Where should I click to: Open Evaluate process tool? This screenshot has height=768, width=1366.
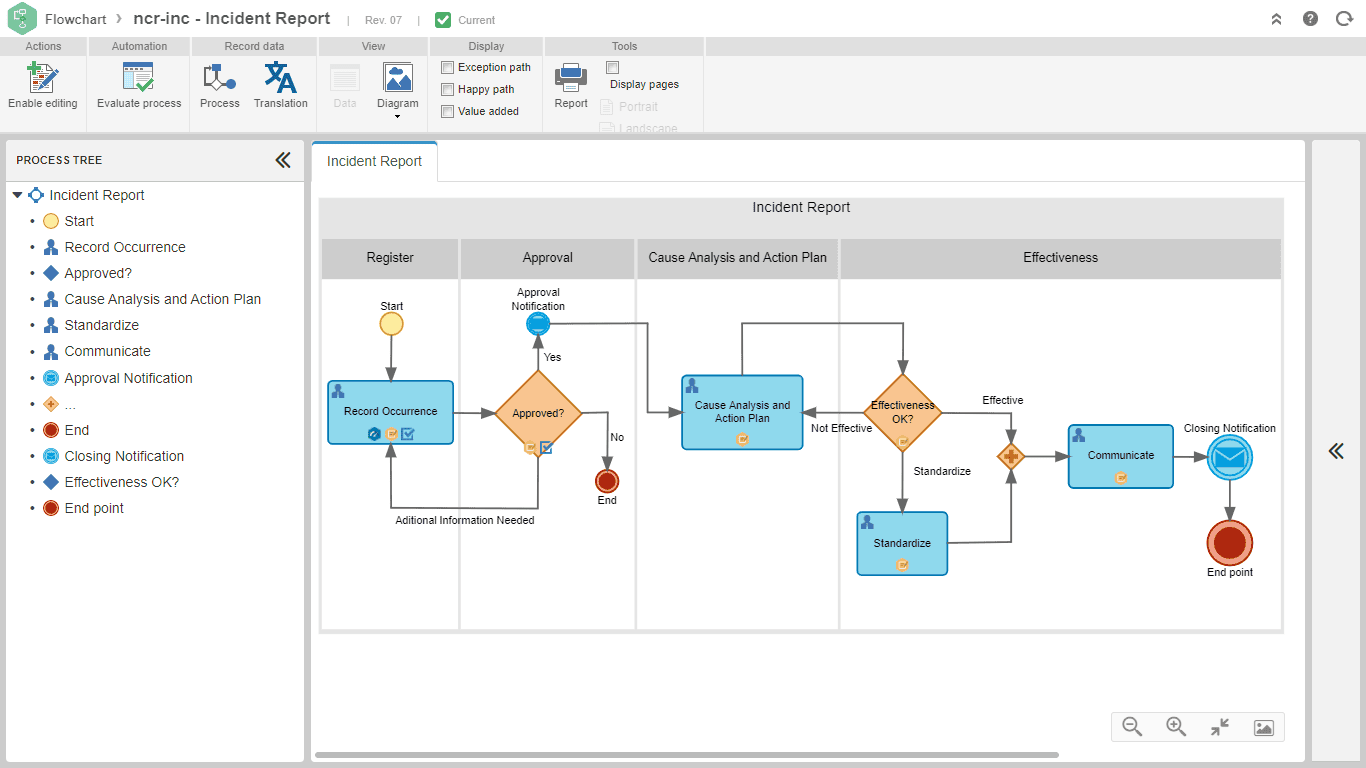[x=138, y=78]
